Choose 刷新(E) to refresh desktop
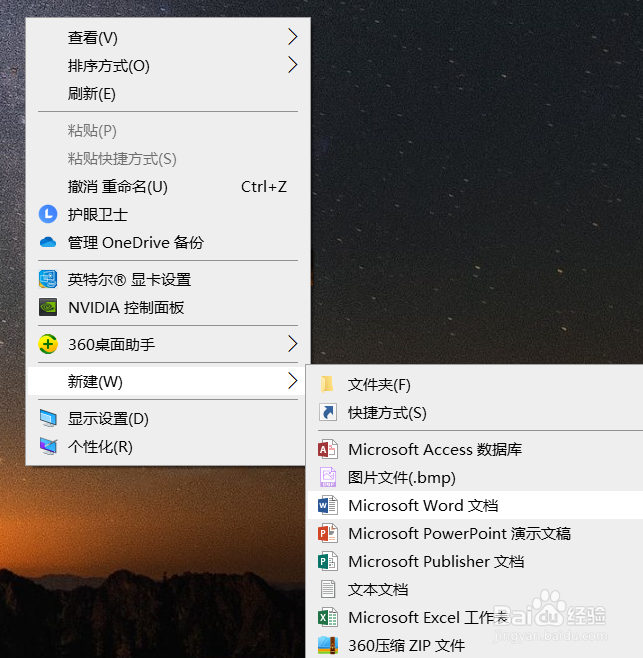The height and width of the screenshot is (658, 643). (x=168, y=94)
